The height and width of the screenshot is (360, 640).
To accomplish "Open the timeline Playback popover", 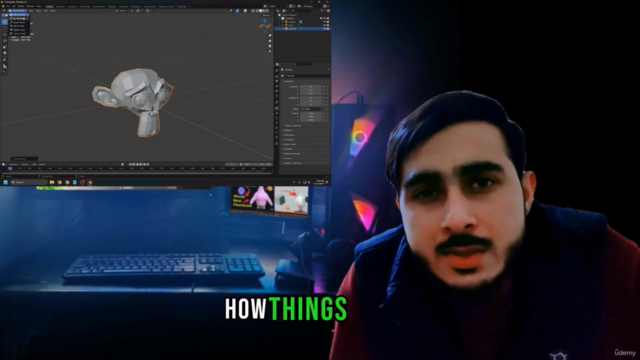I will point(14,164).
